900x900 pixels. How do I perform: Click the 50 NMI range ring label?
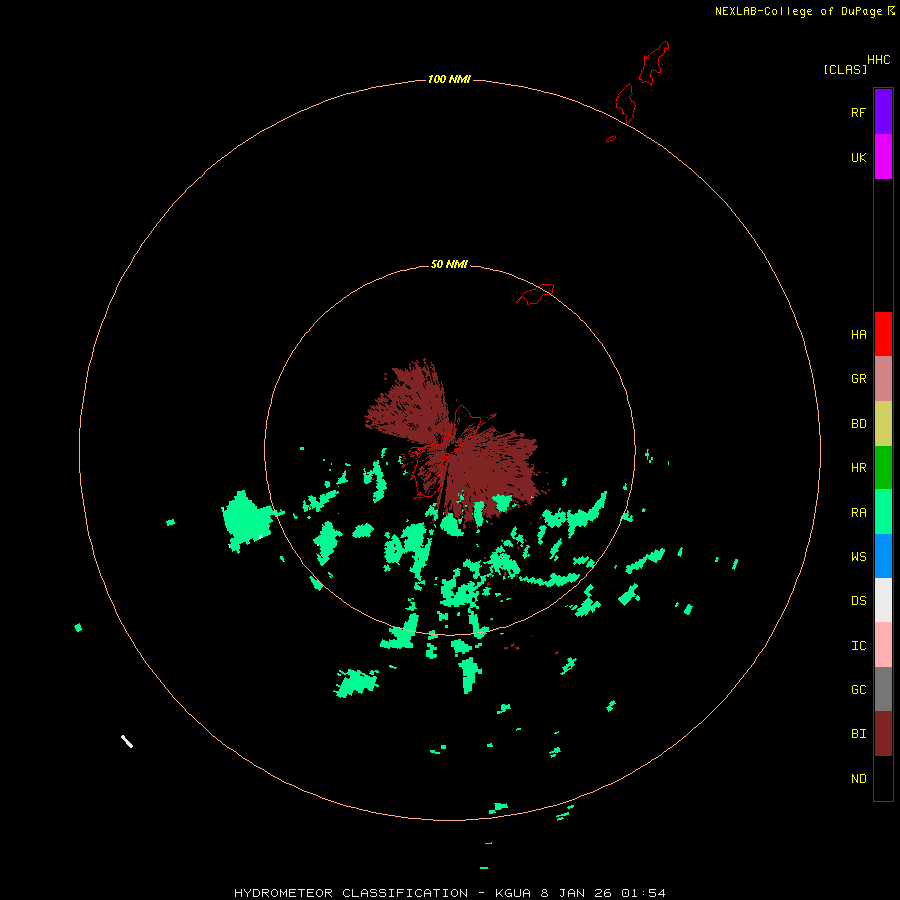pyautogui.click(x=449, y=264)
